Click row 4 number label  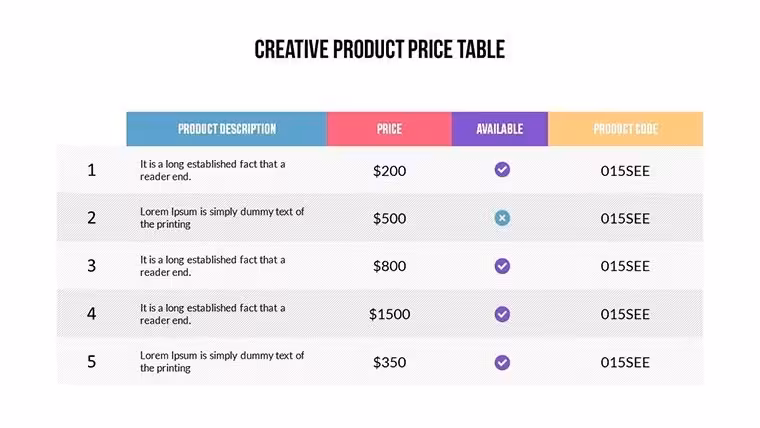[x=91, y=314]
